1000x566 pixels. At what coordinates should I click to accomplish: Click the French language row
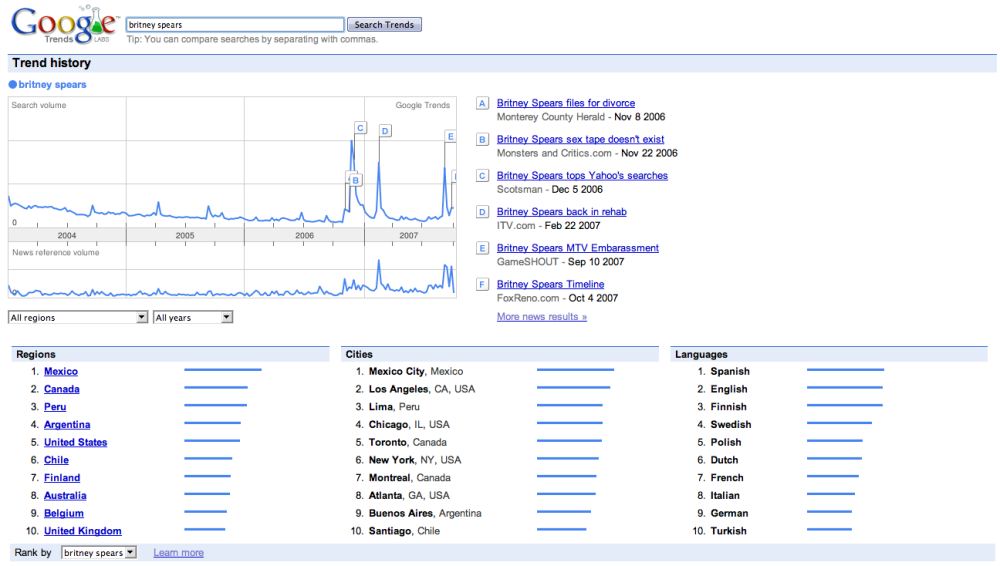727,478
